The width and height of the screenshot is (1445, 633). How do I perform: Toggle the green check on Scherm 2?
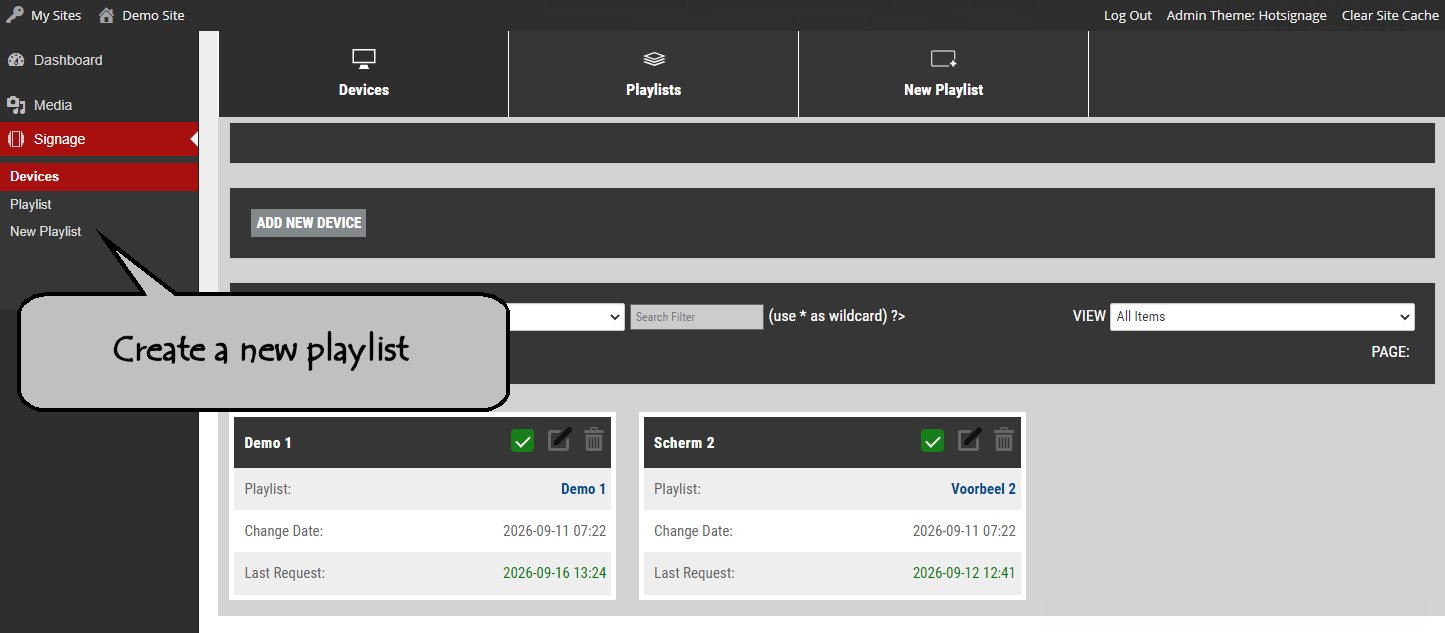coord(932,441)
